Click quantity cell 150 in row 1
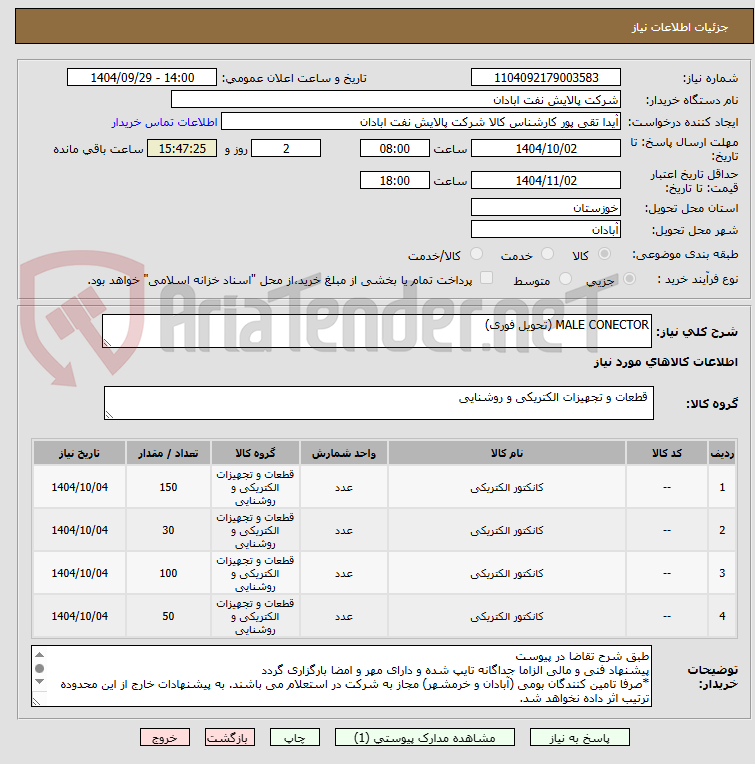This screenshot has height=764, width=755. [168, 487]
